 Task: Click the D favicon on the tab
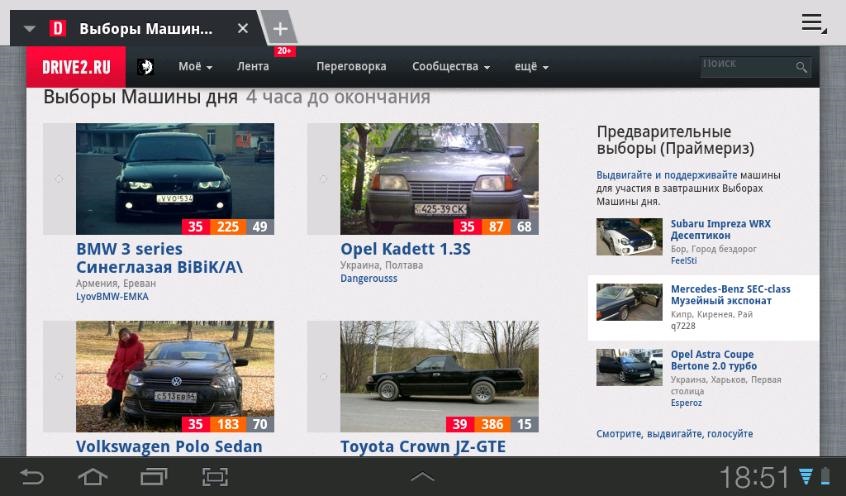click(58, 28)
